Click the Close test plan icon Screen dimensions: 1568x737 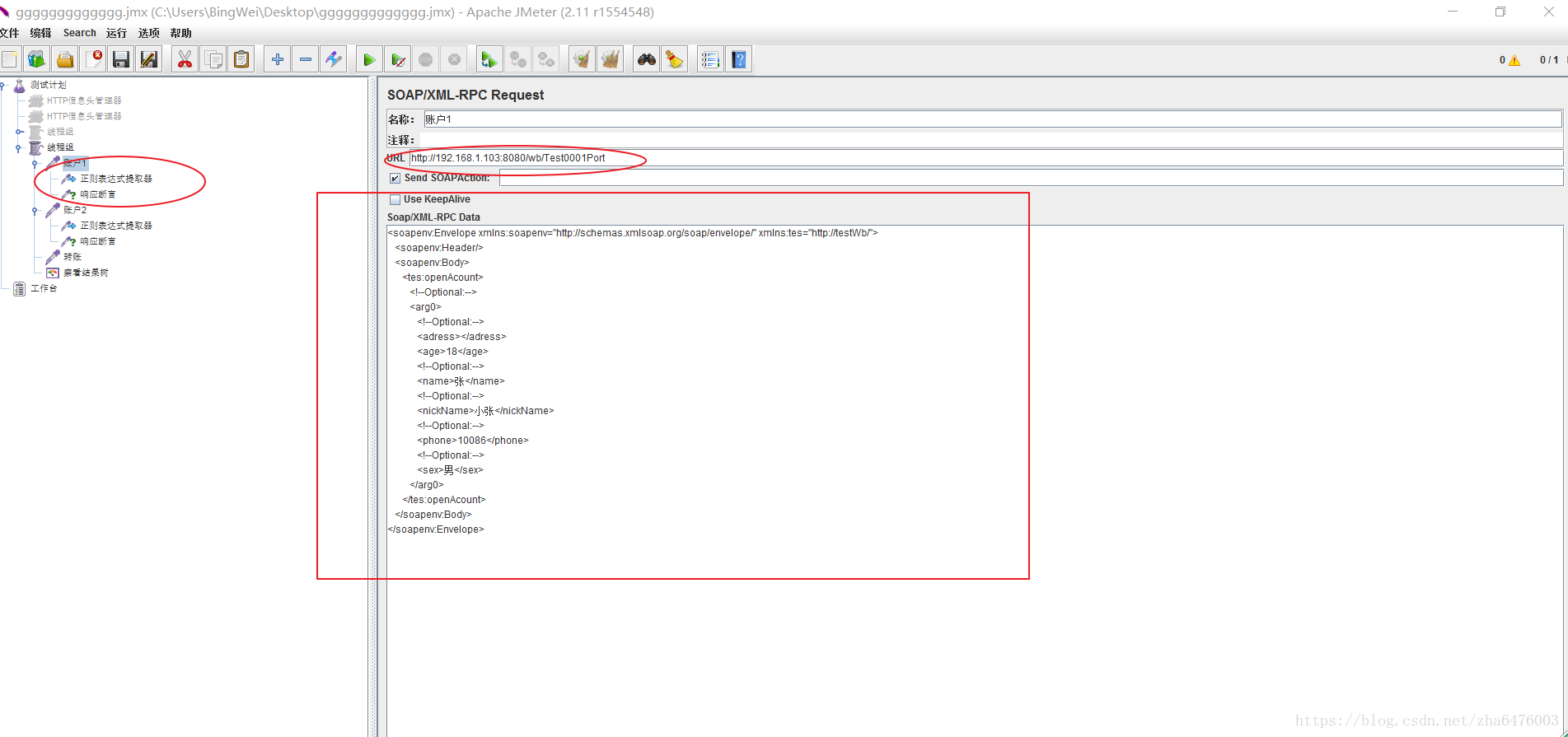tap(94, 59)
